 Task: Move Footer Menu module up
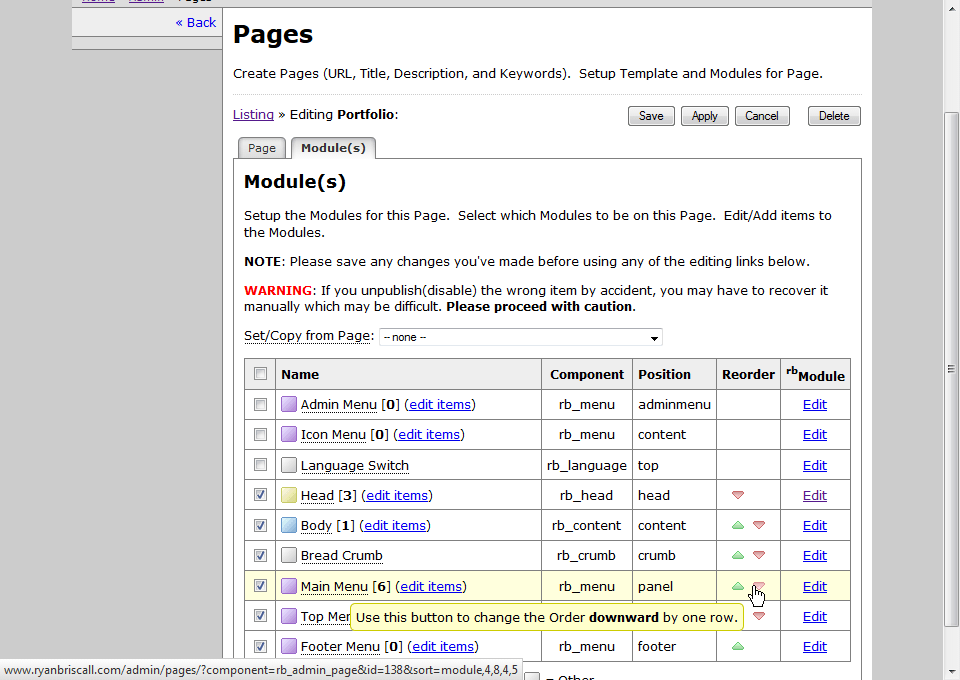tap(738, 646)
